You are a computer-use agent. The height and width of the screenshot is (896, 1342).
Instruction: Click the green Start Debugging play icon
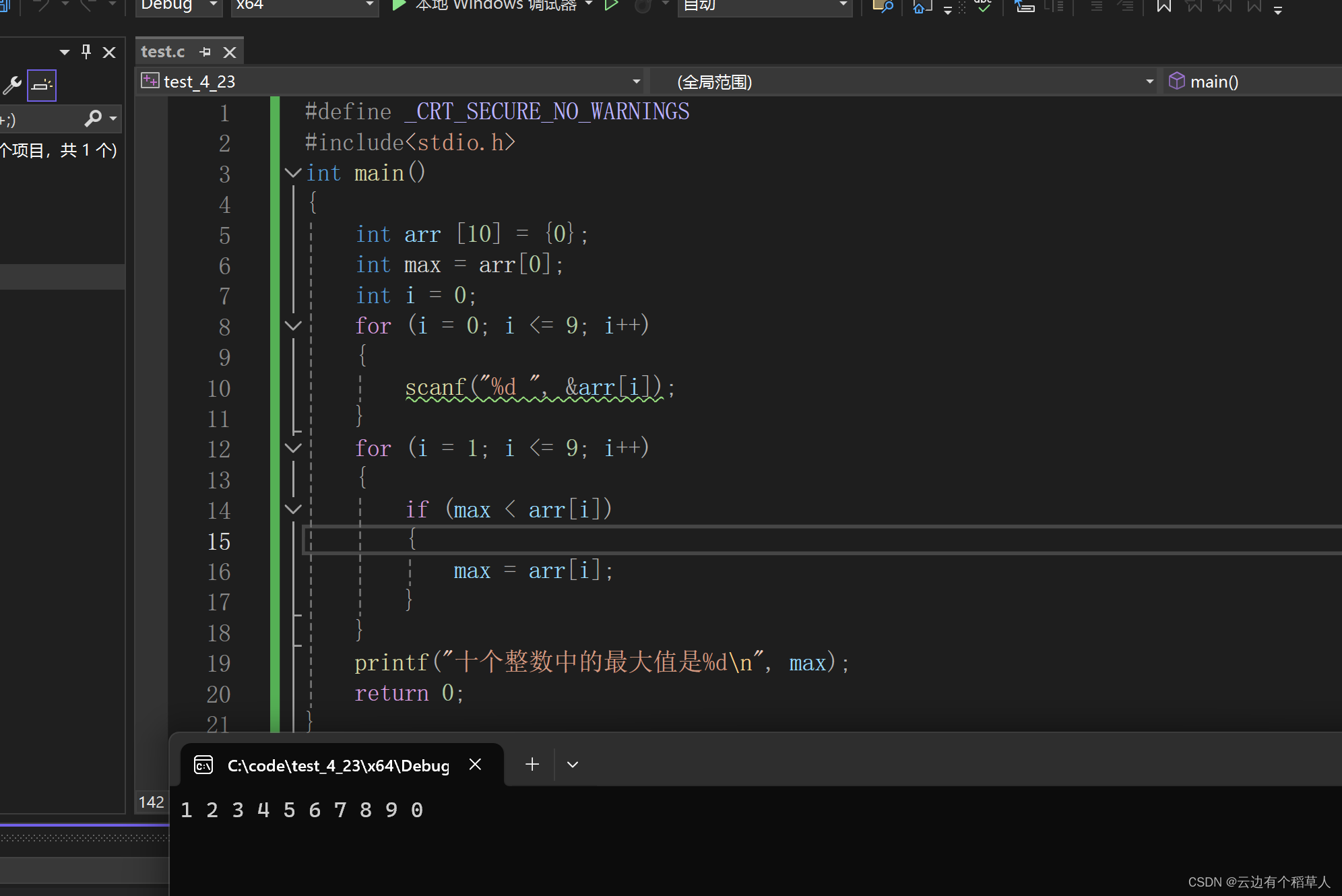(399, 5)
